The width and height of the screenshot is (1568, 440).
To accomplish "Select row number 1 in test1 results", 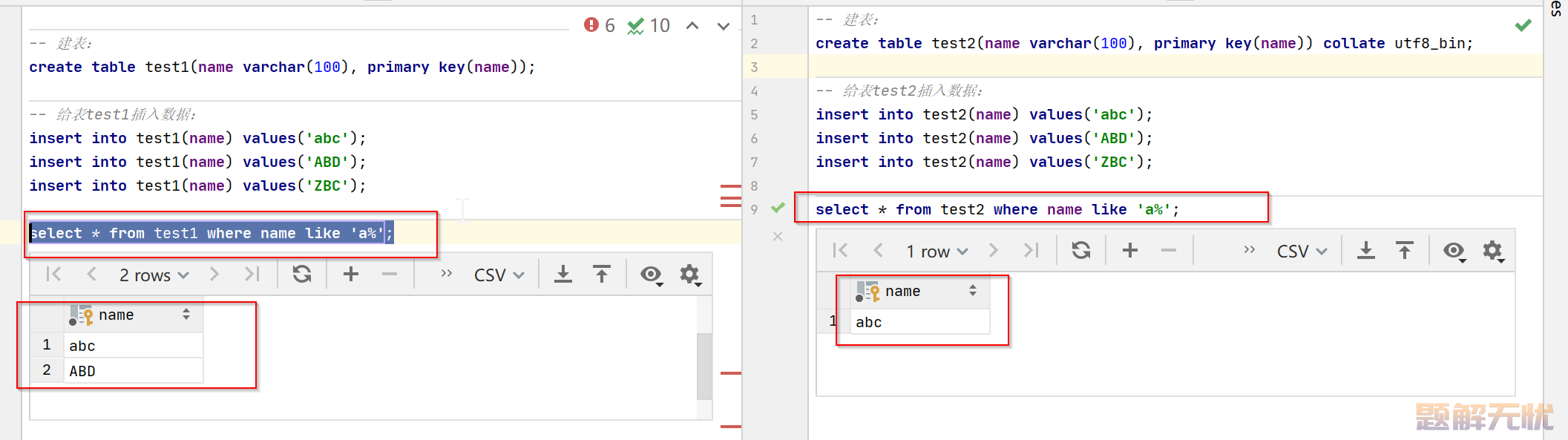I will (x=47, y=345).
